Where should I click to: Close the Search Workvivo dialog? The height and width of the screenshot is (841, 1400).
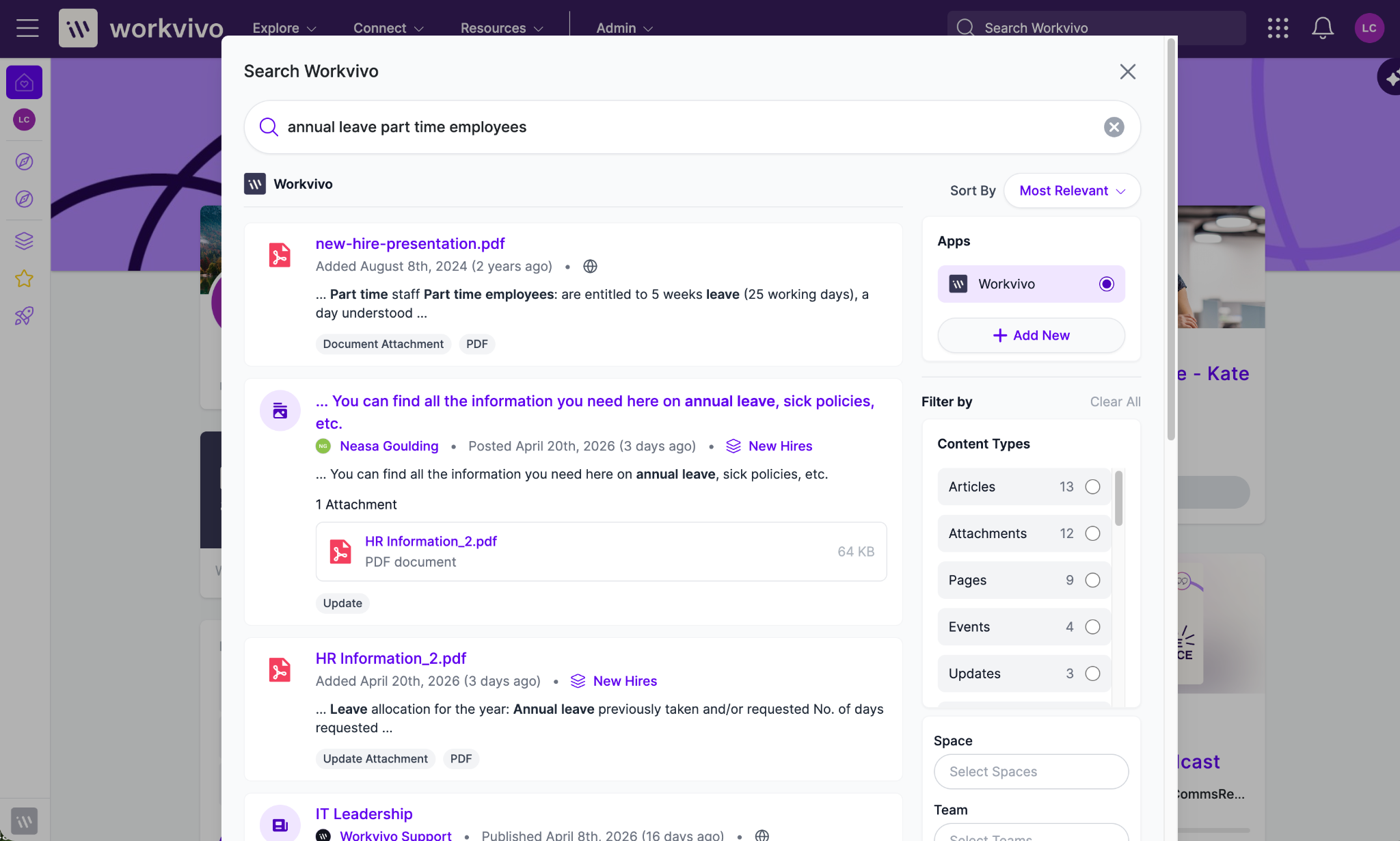pyautogui.click(x=1128, y=72)
